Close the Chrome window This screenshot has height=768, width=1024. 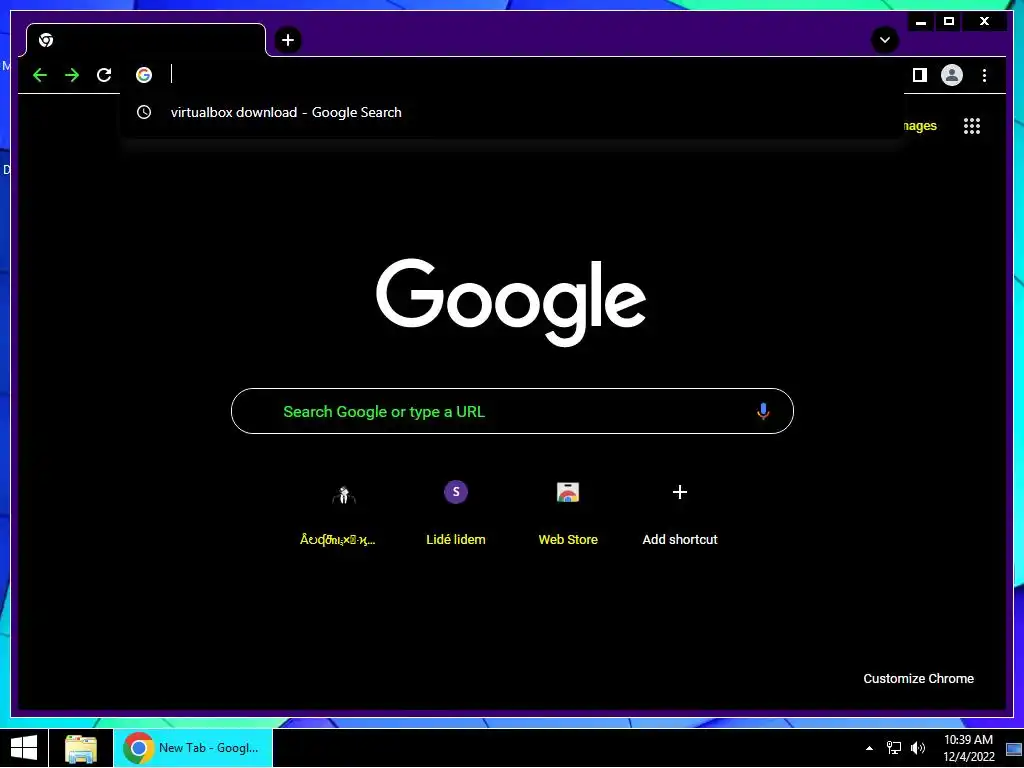coord(984,22)
